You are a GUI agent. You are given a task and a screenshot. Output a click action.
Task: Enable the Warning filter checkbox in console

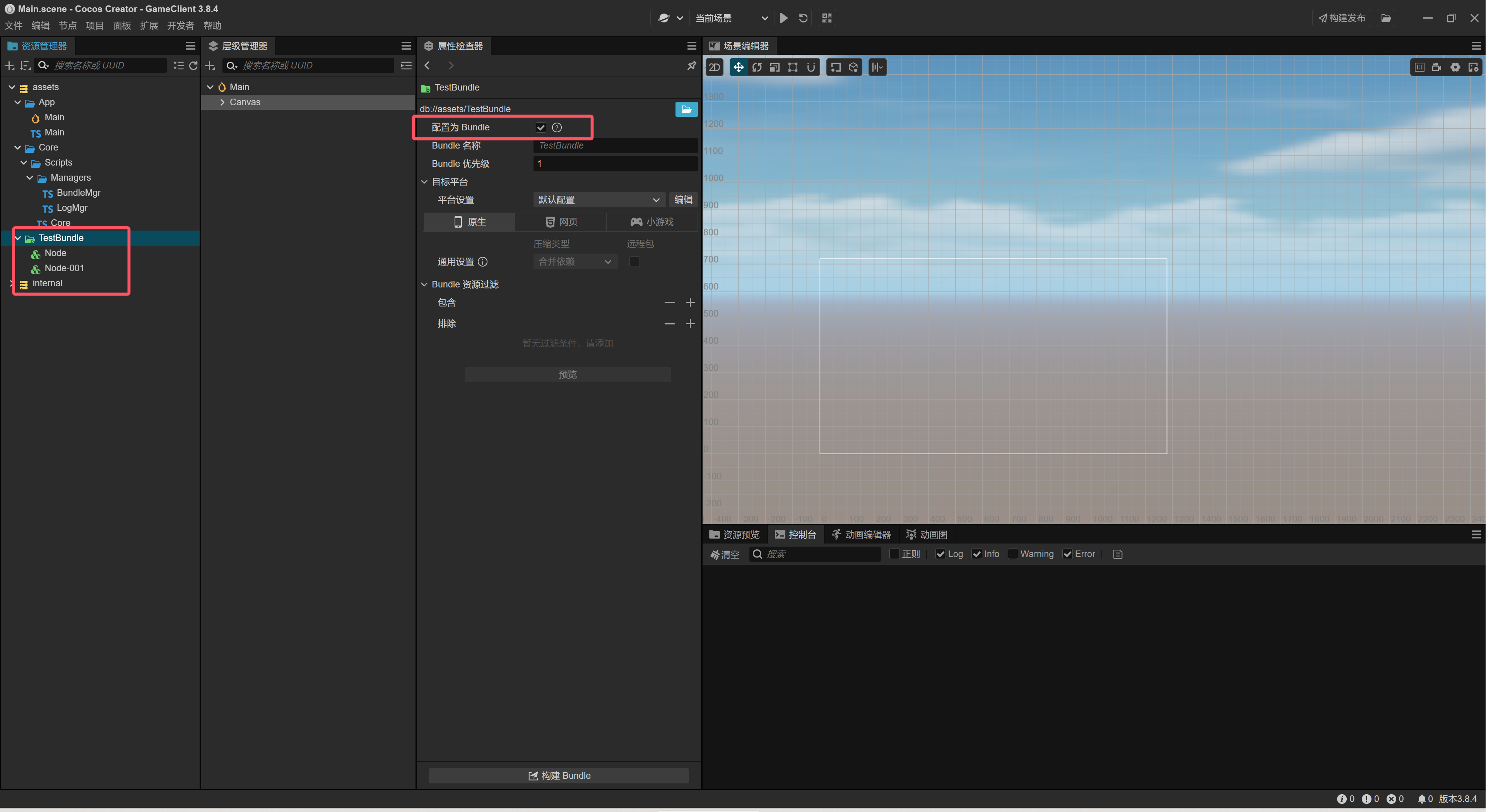1012,554
